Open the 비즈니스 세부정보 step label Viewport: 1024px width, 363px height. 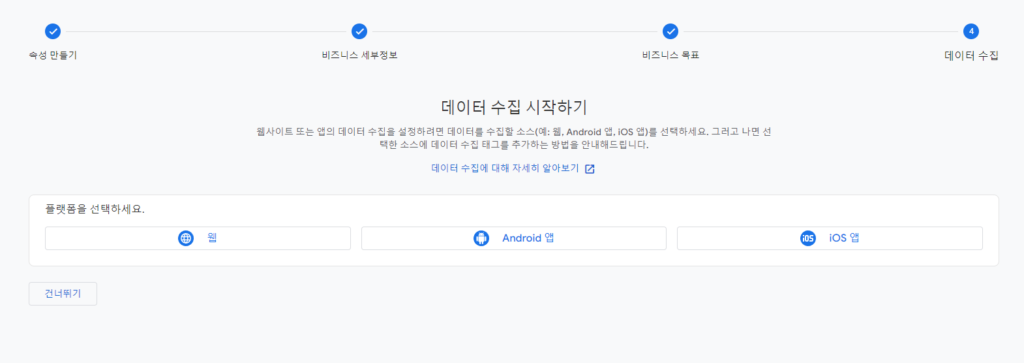click(355, 55)
